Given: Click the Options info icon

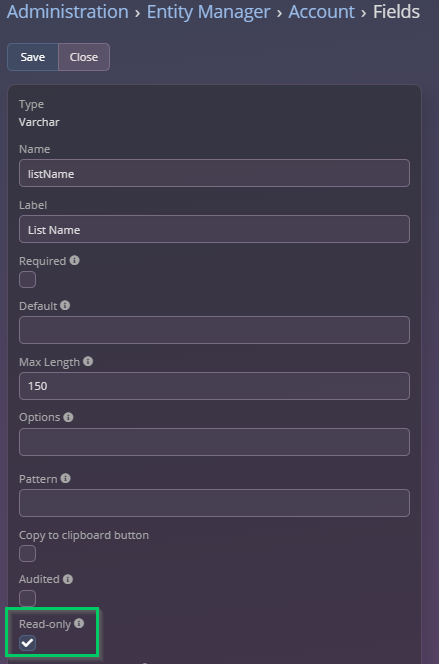Looking at the screenshot, I should 68,417.
